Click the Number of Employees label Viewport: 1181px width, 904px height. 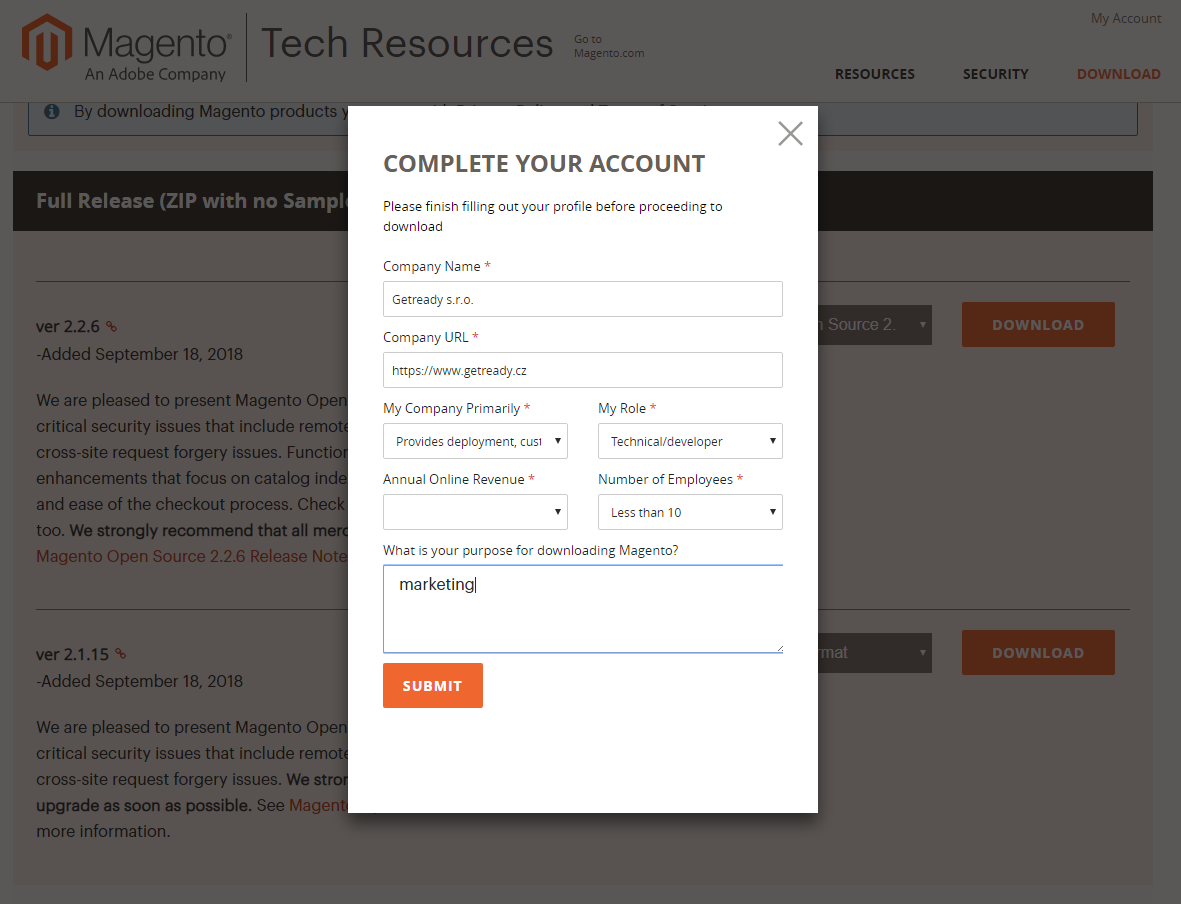point(665,479)
